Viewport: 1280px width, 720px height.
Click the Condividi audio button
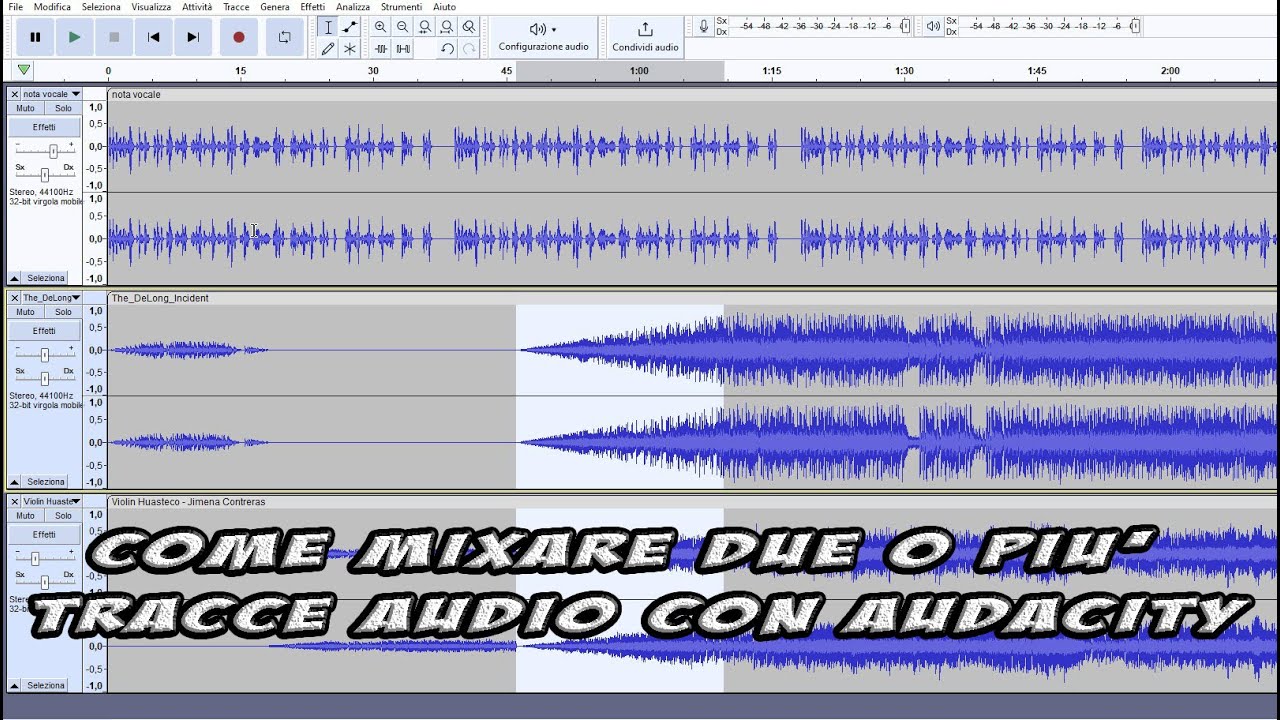click(x=645, y=37)
